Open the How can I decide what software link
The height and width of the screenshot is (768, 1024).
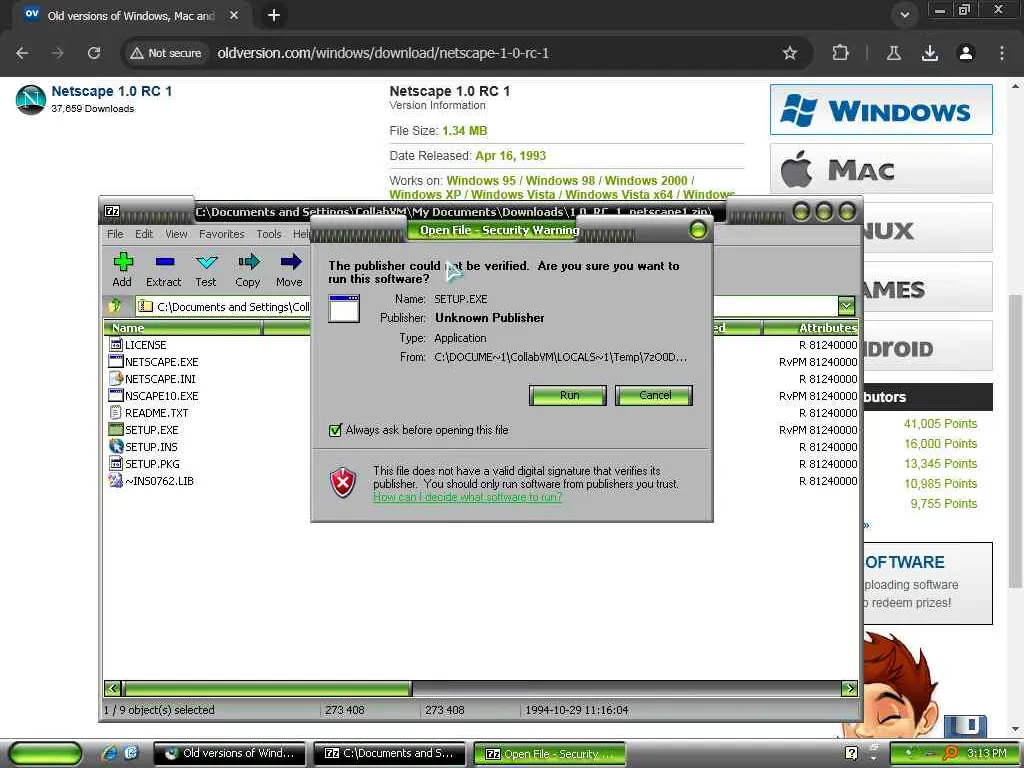tap(468, 497)
